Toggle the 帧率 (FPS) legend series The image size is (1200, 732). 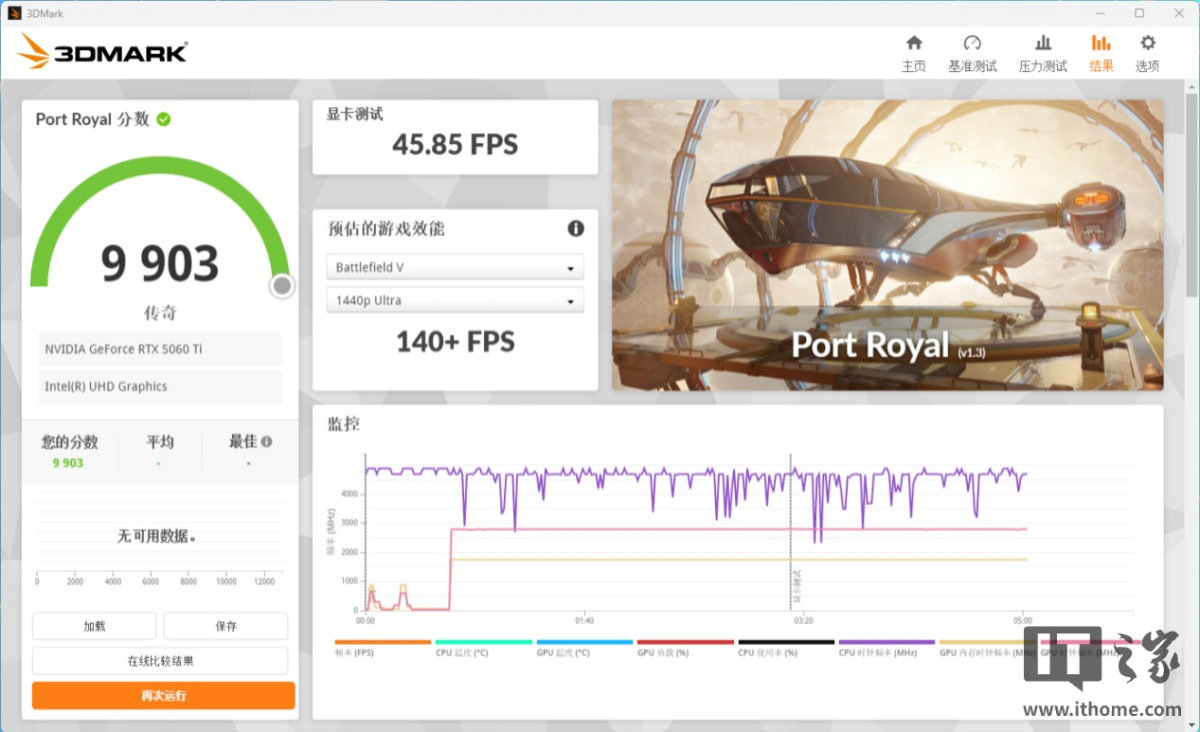pyautogui.click(x=382, y=648)
